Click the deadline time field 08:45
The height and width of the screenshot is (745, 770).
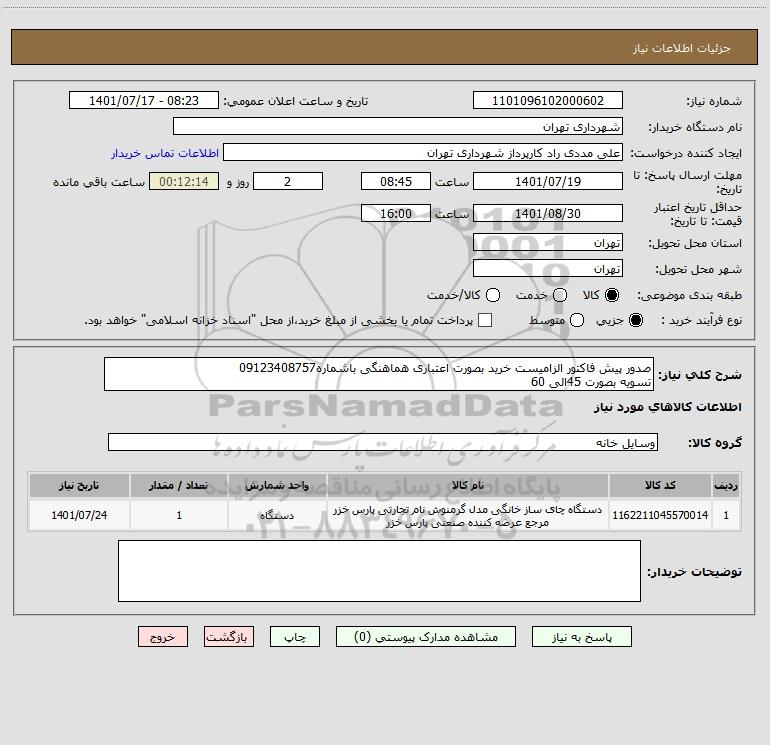[396, 181]
